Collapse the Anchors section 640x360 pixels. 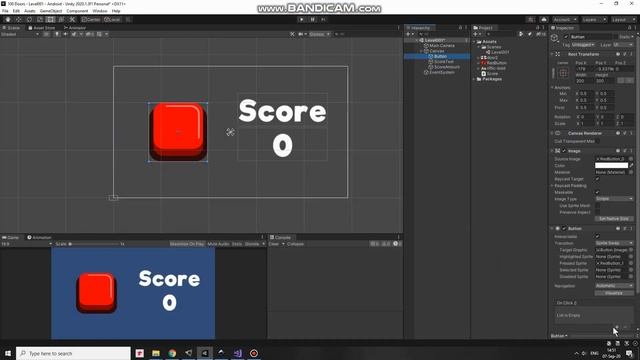(552, 87)
